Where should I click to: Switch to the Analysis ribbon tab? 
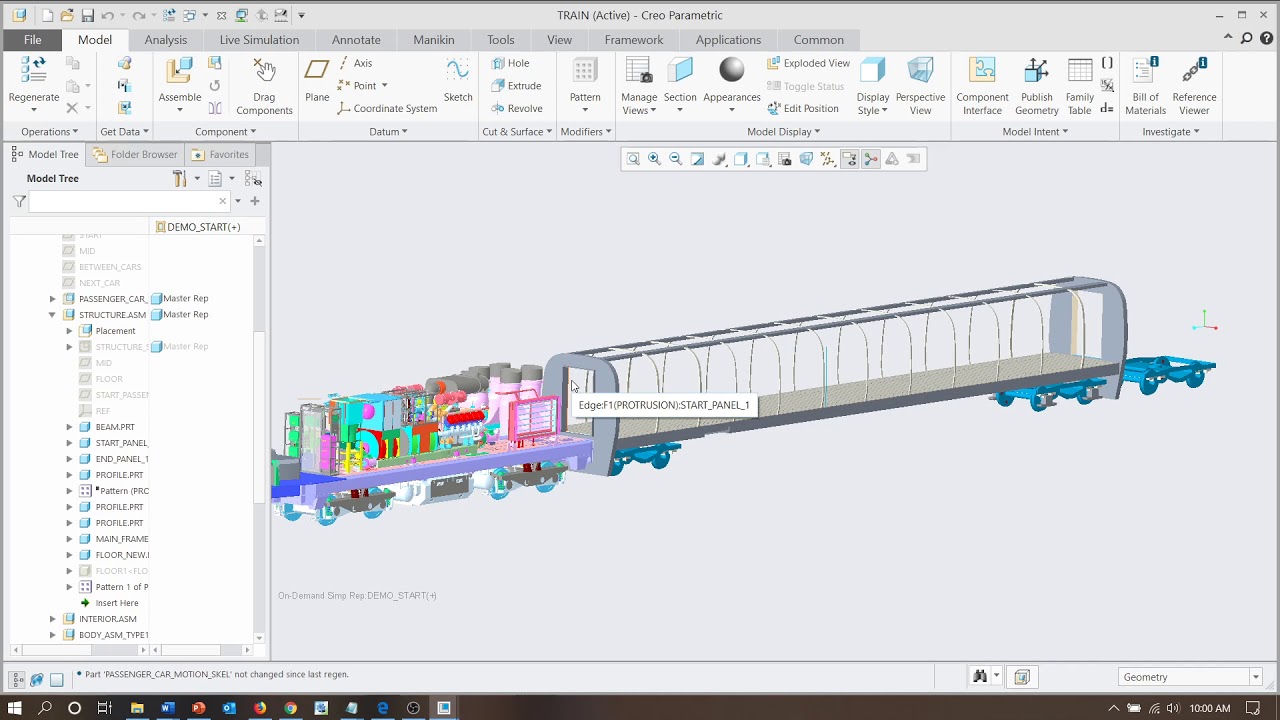[x=165, y=40]
